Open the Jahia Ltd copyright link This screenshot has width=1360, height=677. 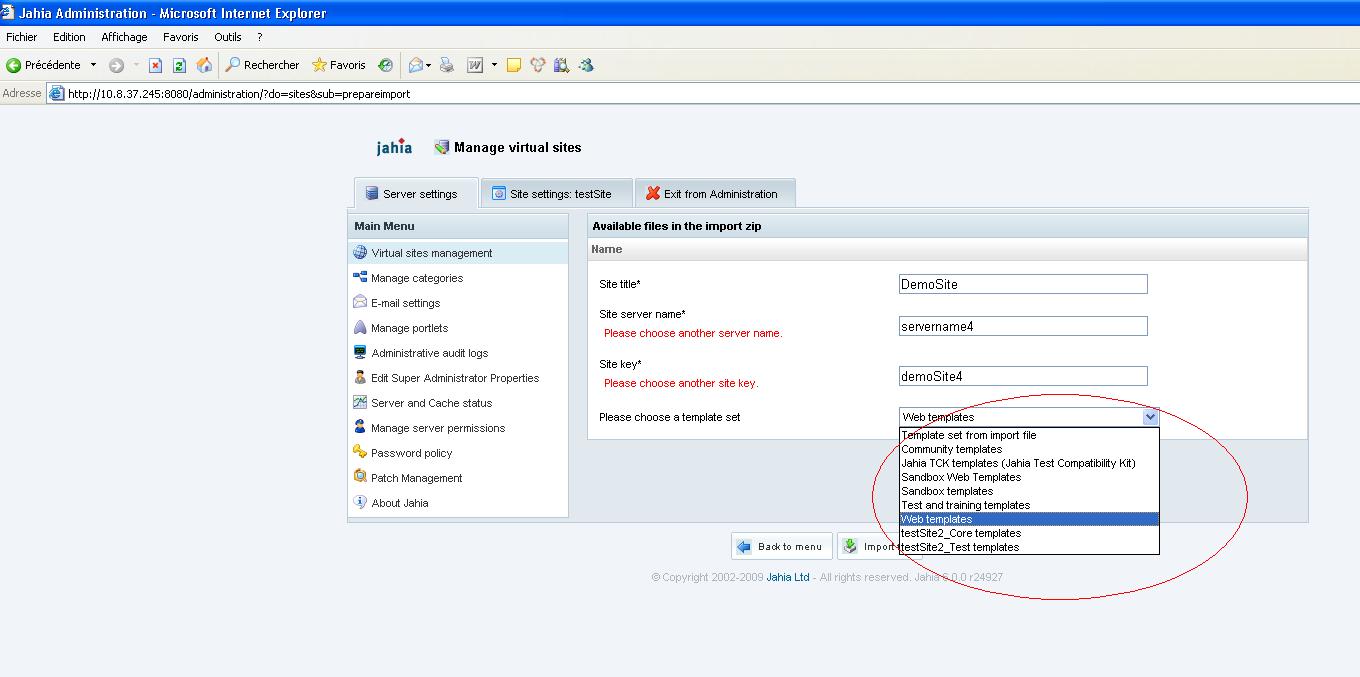pos(788,577)
